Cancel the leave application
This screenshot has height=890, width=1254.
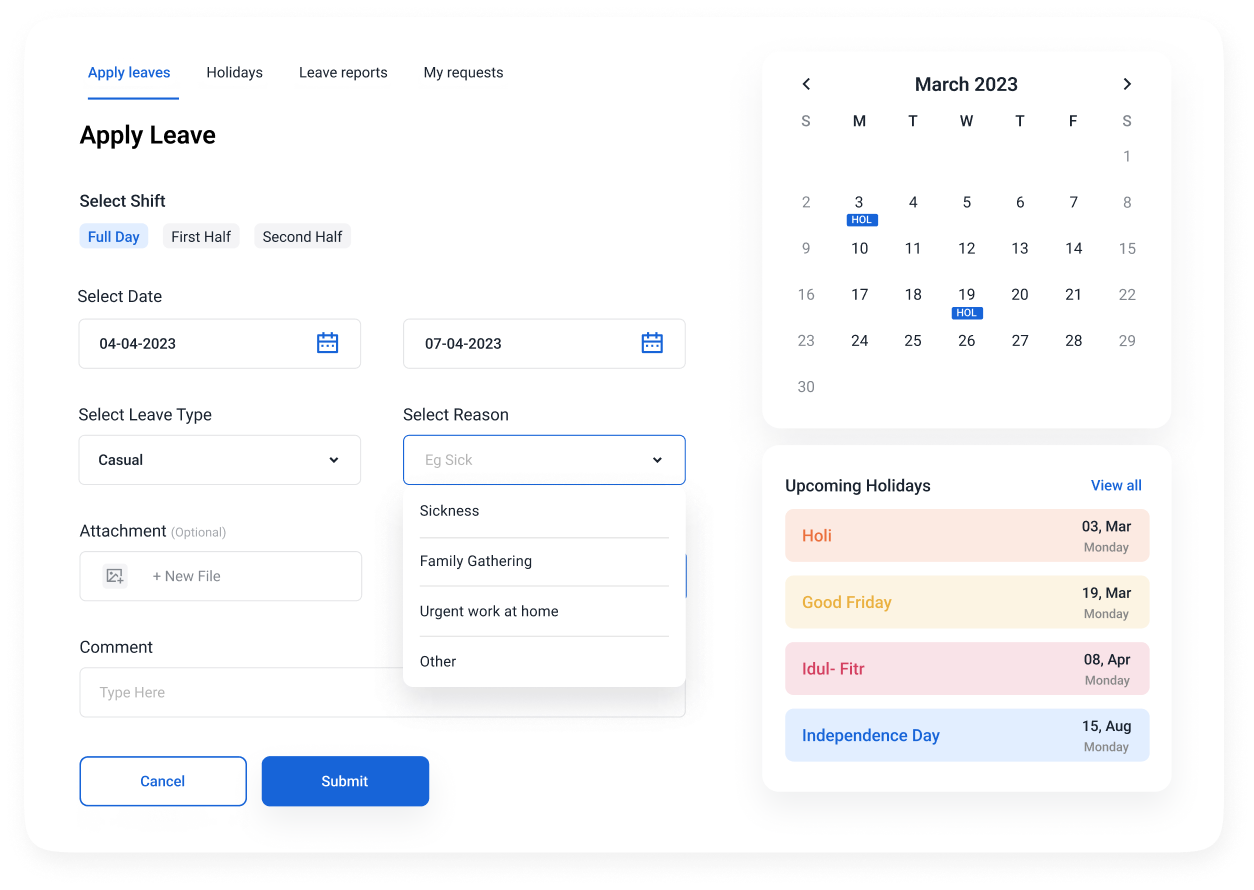coord(163,781)
